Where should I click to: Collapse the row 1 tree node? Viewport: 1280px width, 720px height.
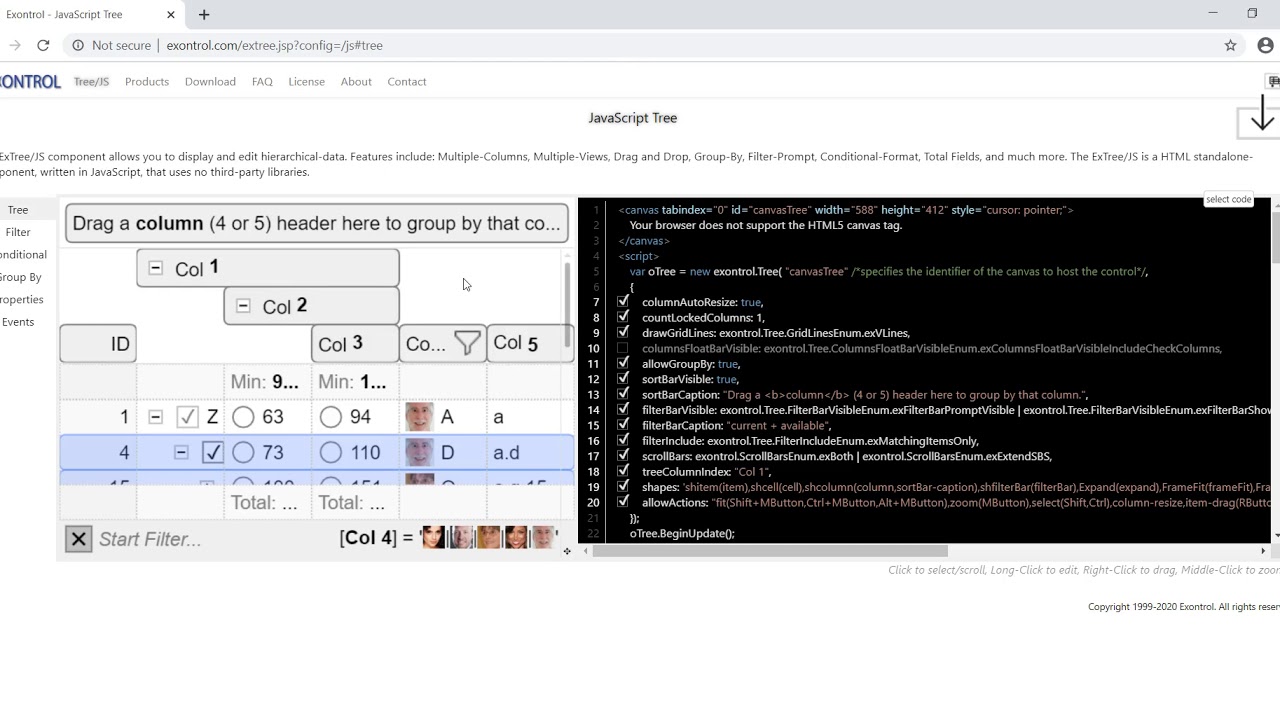point(155,417)
